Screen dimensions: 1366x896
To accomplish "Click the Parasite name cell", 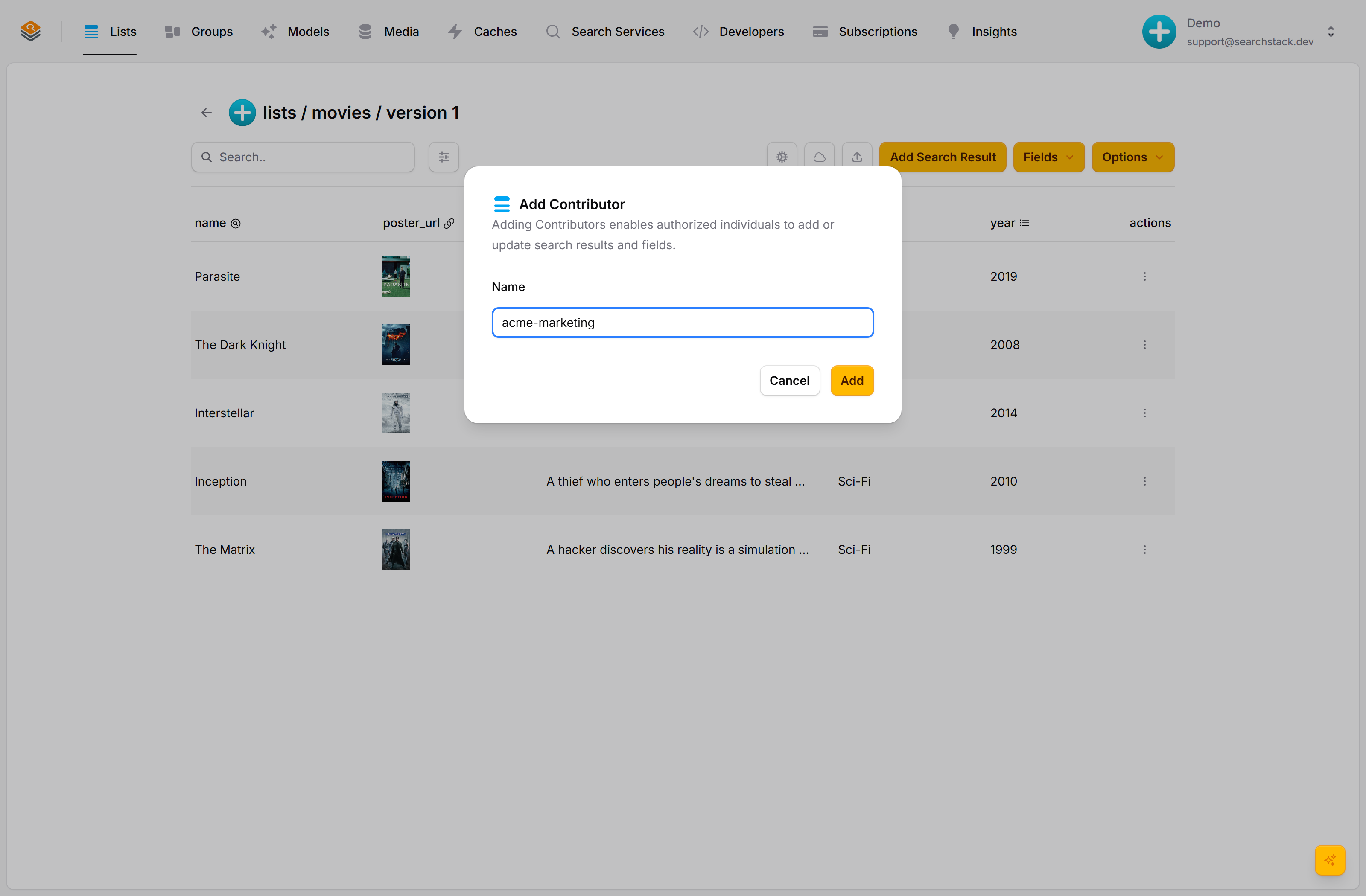I will (217, 276).
